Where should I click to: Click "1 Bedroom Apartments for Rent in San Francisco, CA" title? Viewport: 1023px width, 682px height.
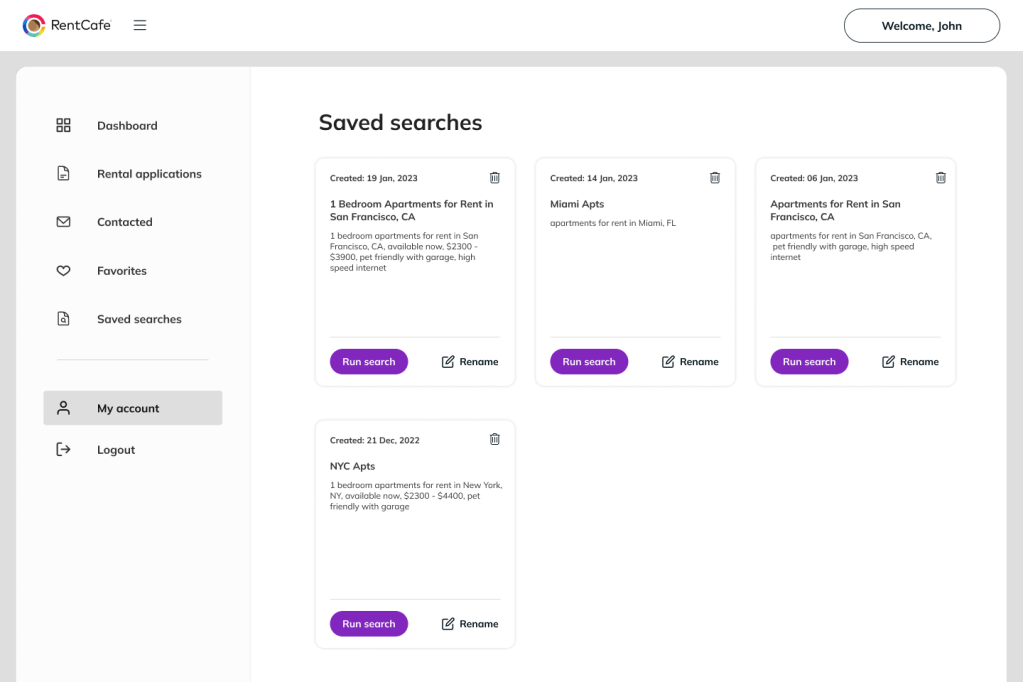(412, 210)
